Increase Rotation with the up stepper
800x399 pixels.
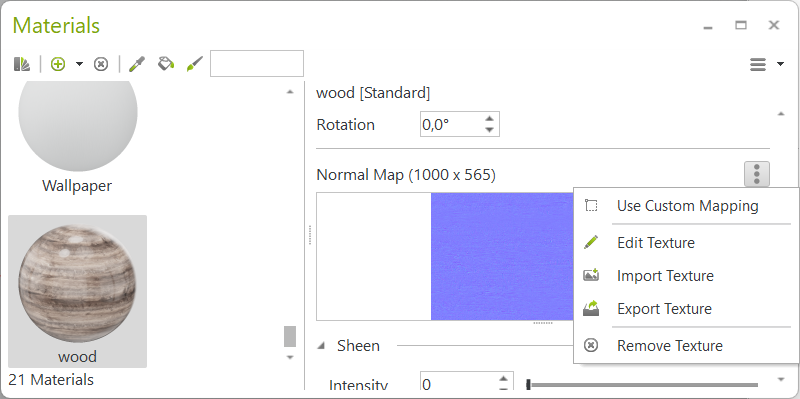tap(489, 119)
